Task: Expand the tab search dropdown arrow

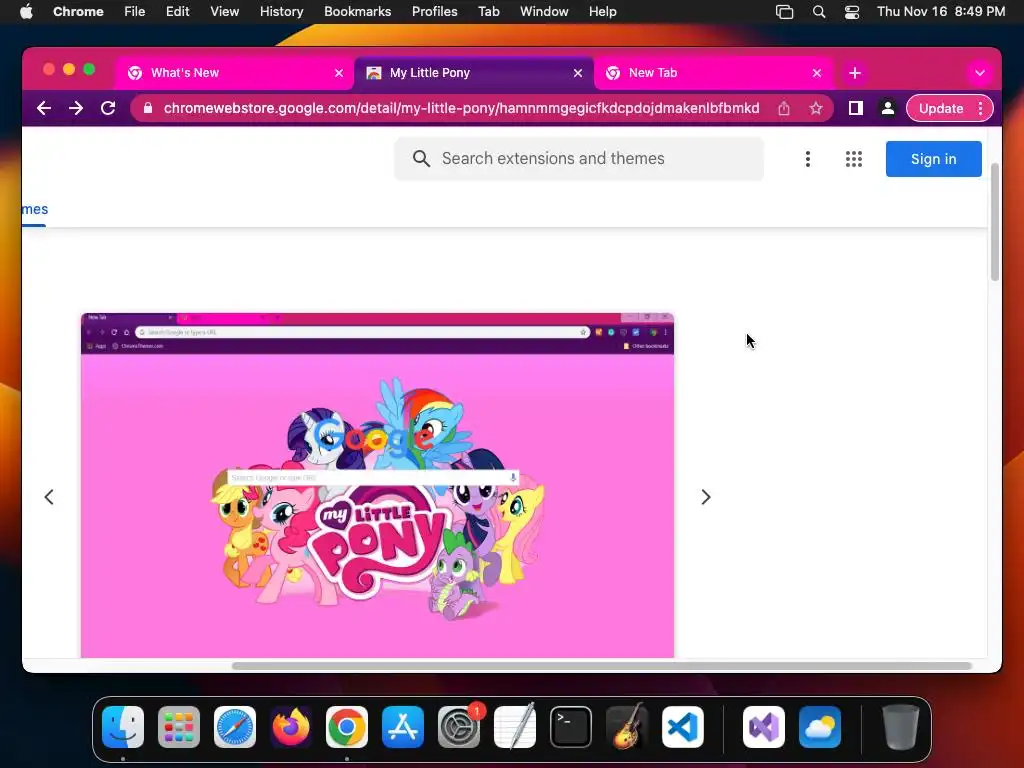Action: (x=980, y=73)
